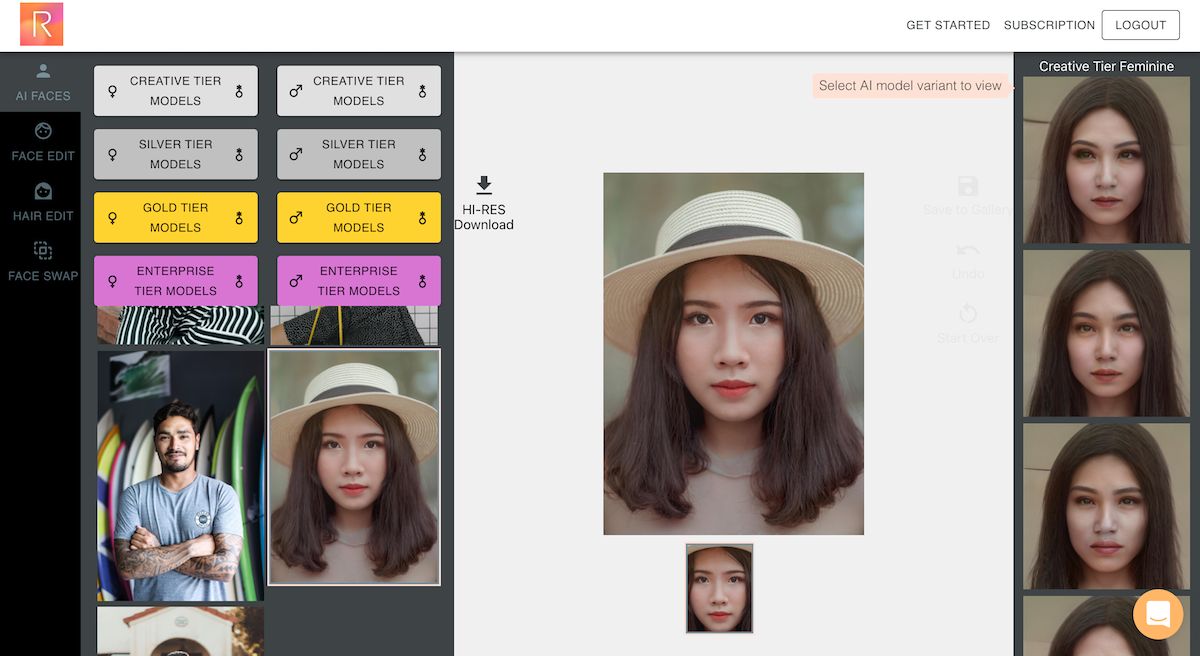Open the Get Started page
This screenshot has height=656, width=1200.
pyautogui.click(x=947, y=25)
